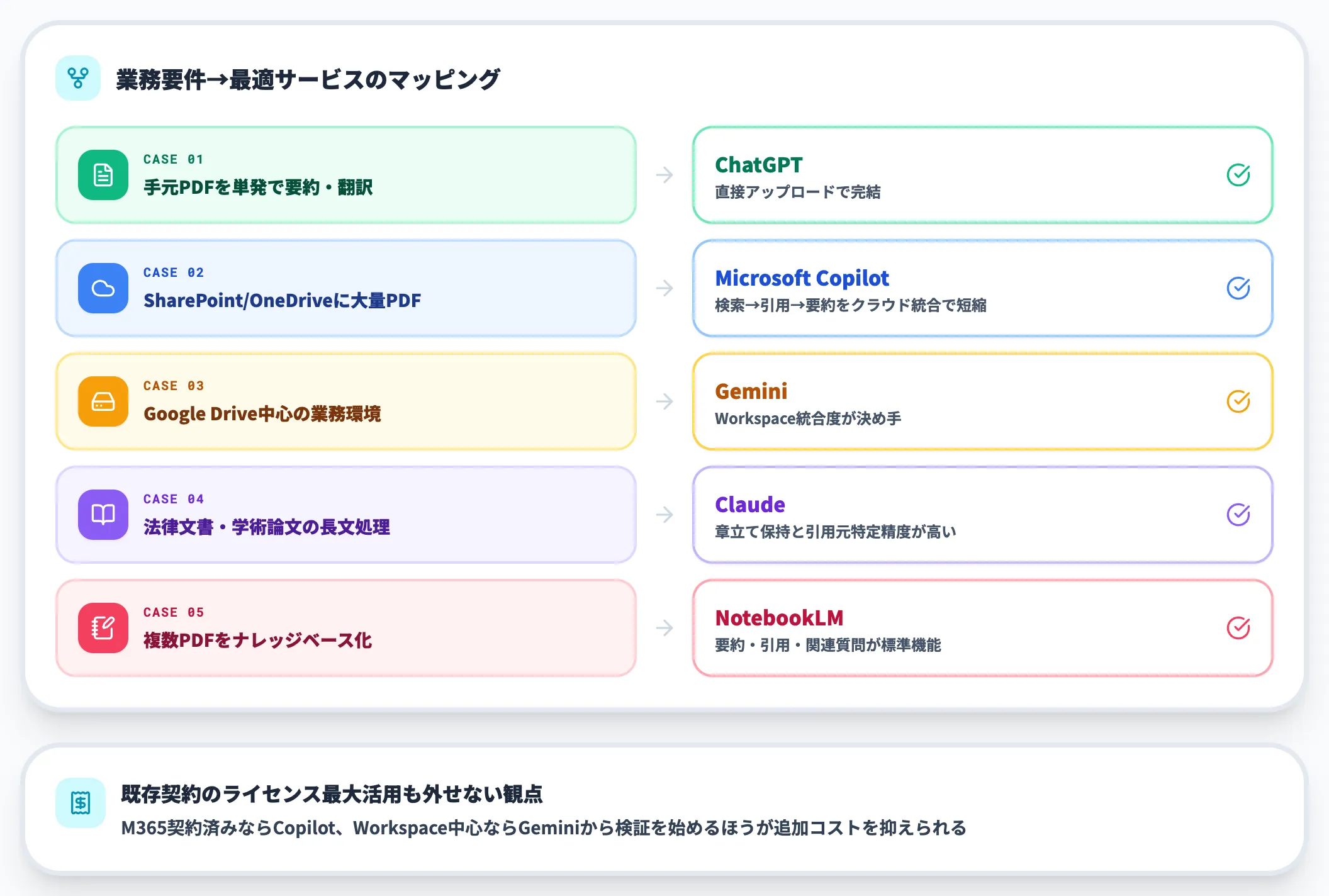Click the text 法律文書・学術論文の長文処理
The width and height of the screenshot is (1329, 896).
point(267,527)
